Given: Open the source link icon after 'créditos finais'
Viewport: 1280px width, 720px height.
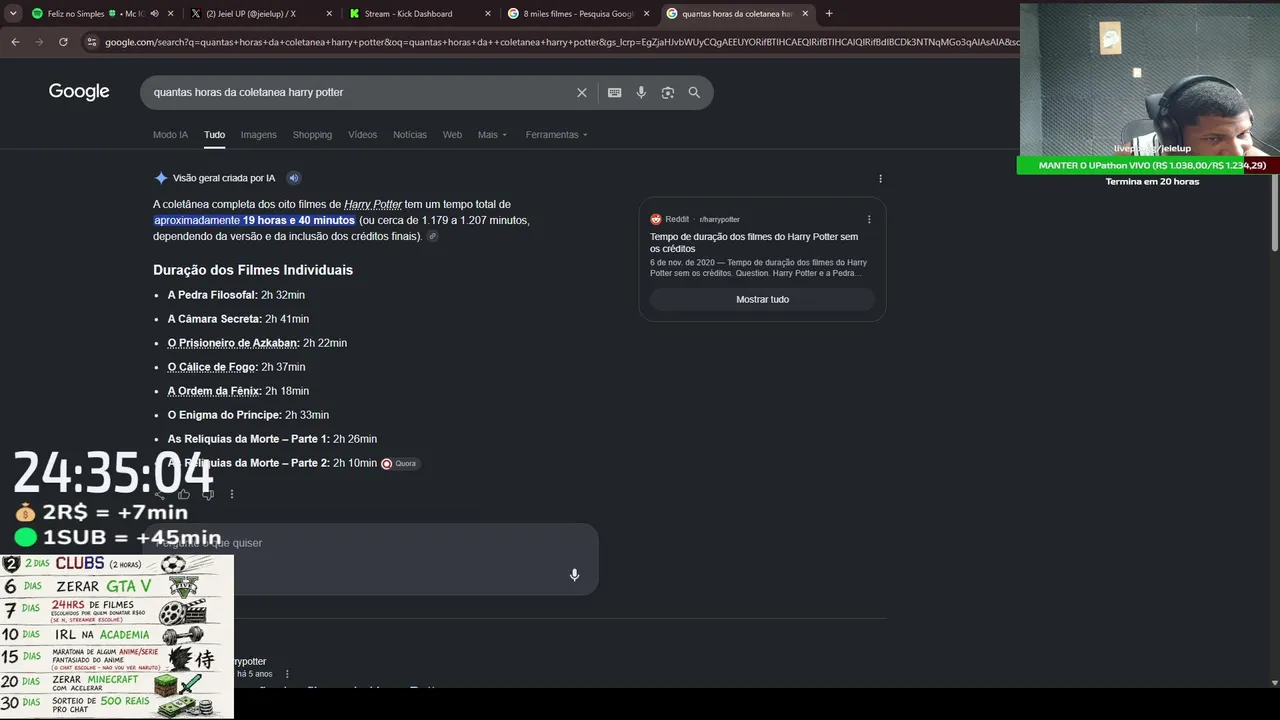Looking at the screenshot, I should click(x=432, y=237).
